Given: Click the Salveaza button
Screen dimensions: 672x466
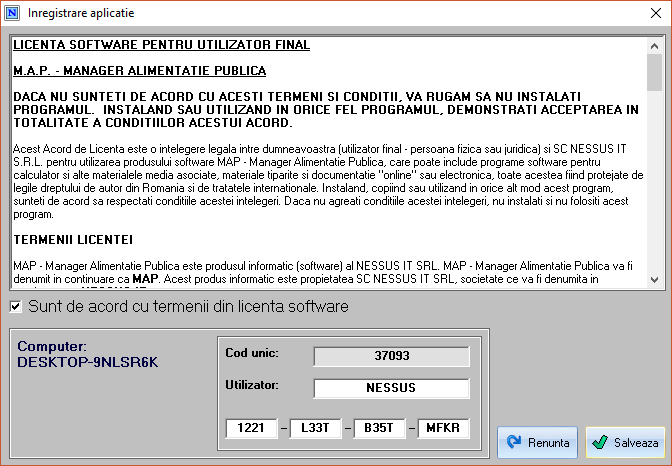Looking at the screenshot, I should (x=625, y=442).
